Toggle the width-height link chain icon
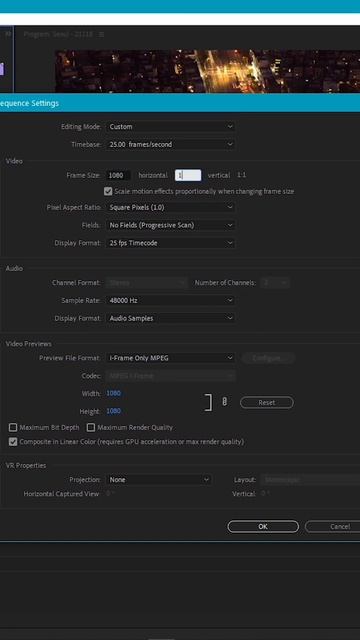This screenshot has height=640, width=360. coord(224,402)
